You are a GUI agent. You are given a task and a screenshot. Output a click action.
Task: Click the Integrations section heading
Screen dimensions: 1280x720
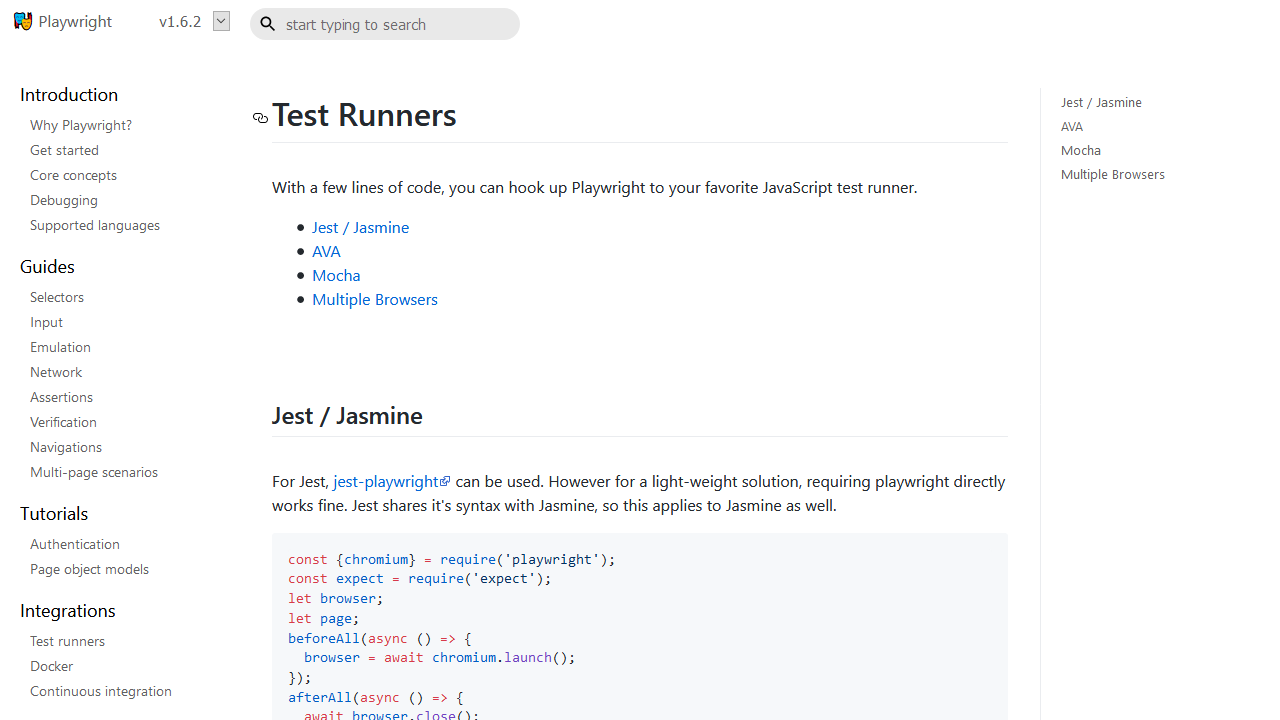[68, 610]
